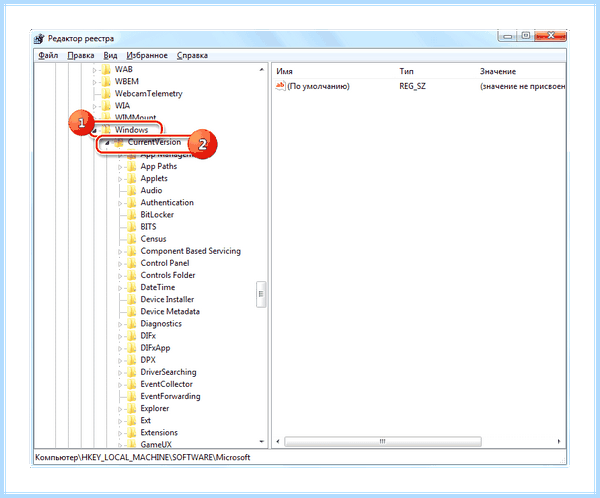Click the string value icon of (По умолчанию)
Image resolution: width=600 pixels, height=498 pixels.
(x=280, y=86)
